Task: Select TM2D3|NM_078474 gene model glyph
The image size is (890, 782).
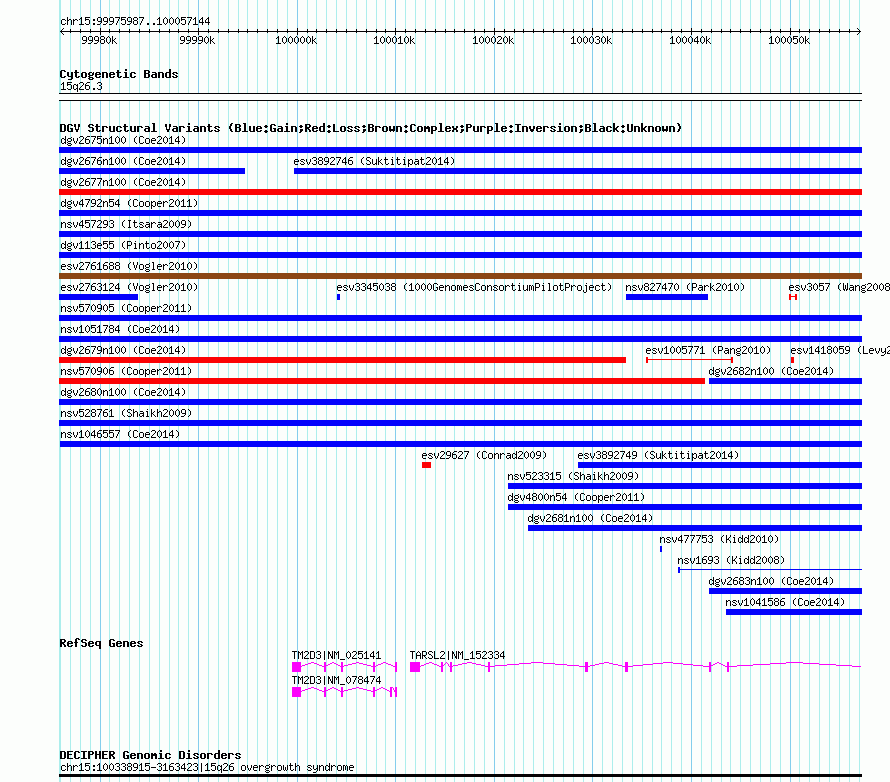Action: (345, 692)
